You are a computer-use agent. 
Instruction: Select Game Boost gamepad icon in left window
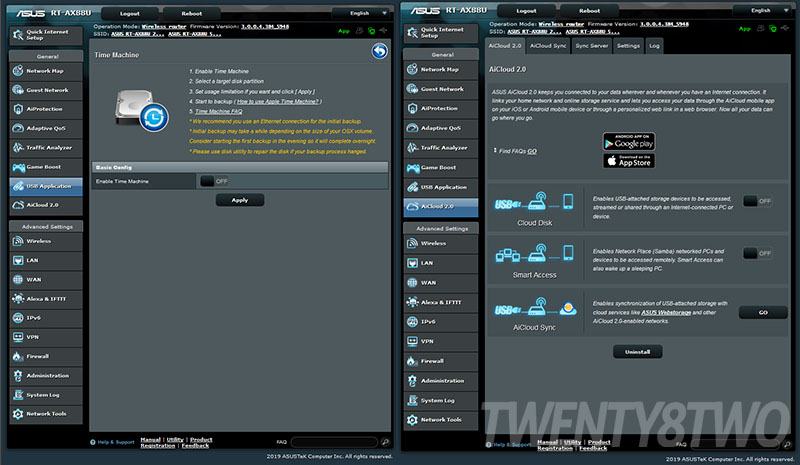[x=18, y=167]
